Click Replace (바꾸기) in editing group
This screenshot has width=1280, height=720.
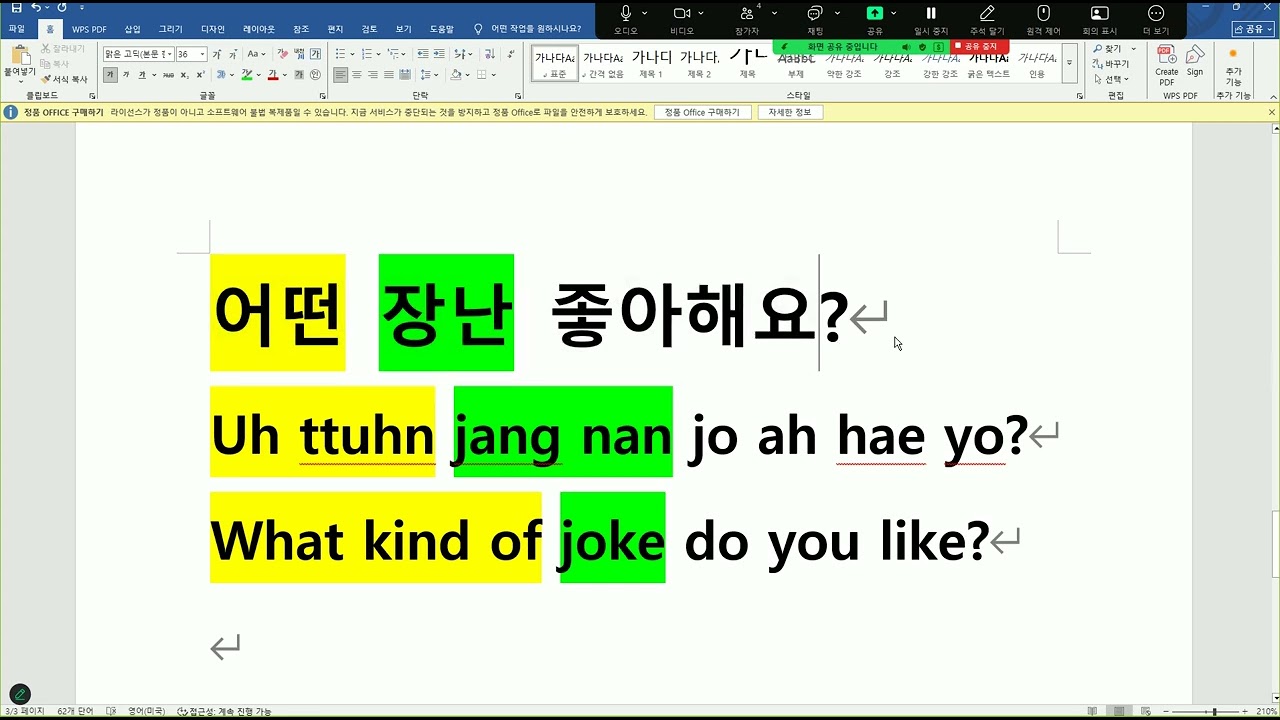click(1111, 64)
